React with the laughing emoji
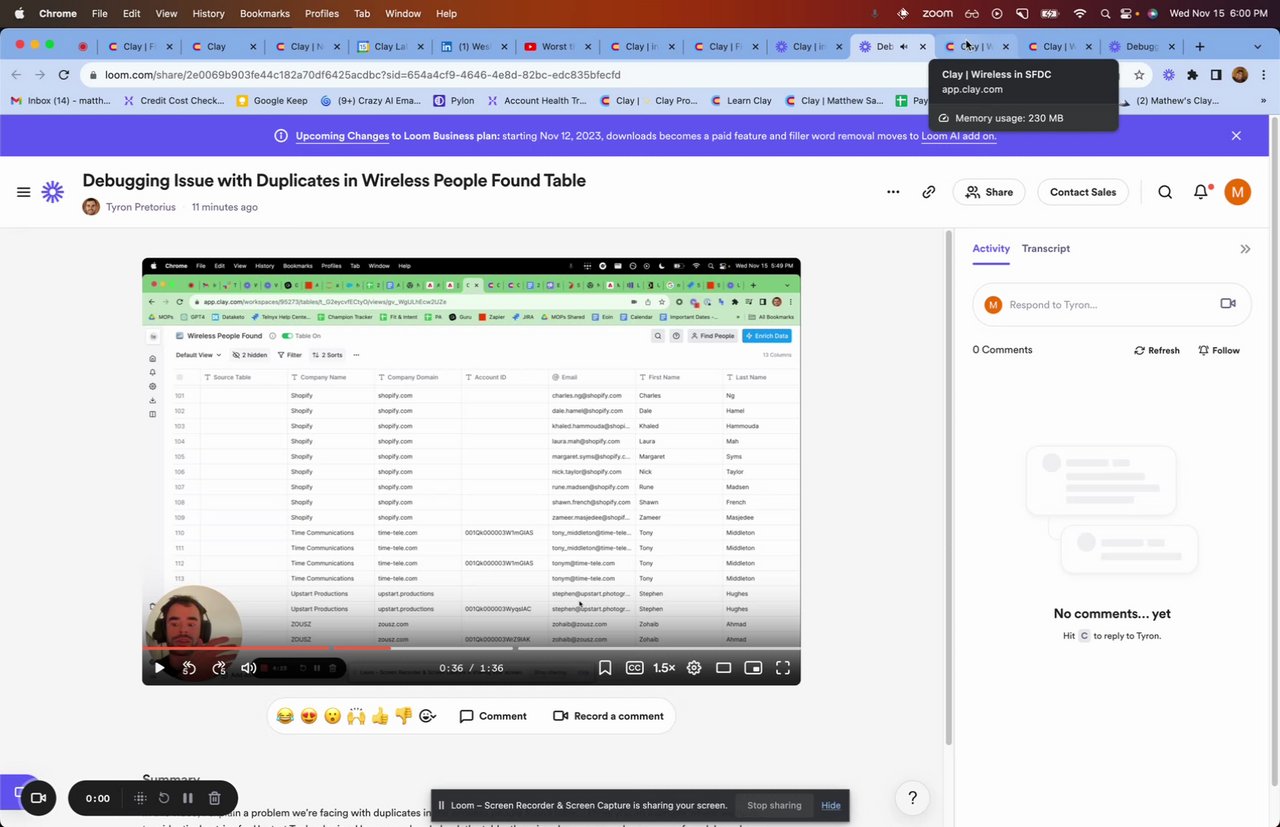 (x=285, y=716)
